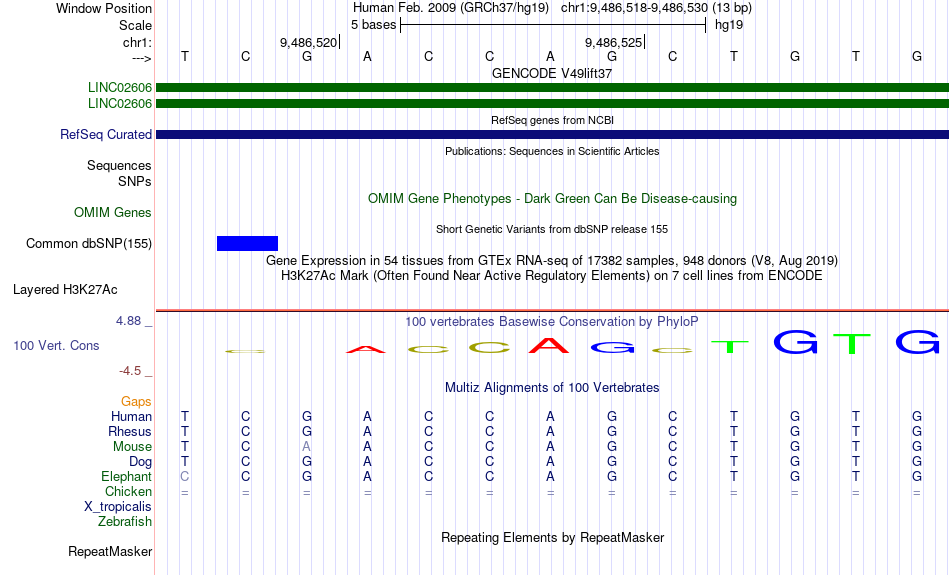Screen dimensions: 950x575
Task: Open Repeating Elements by RepeatMasker title
Action: [x=552, y=538]
